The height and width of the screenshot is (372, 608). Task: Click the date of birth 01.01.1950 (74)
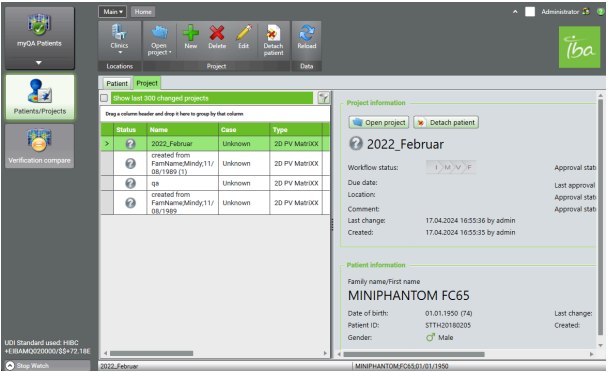pyautogui.click(x=448, y=313)
